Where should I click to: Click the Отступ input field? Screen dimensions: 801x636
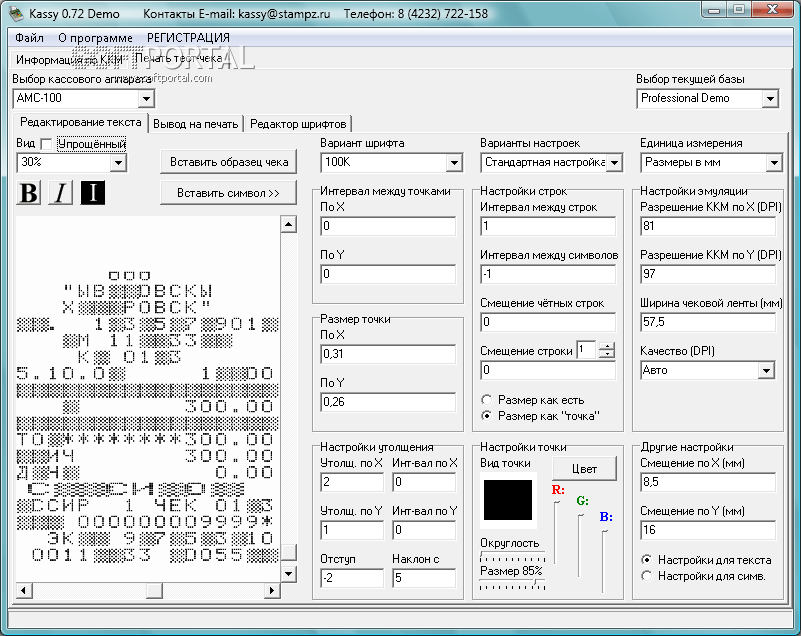click(x=352, y=578)
